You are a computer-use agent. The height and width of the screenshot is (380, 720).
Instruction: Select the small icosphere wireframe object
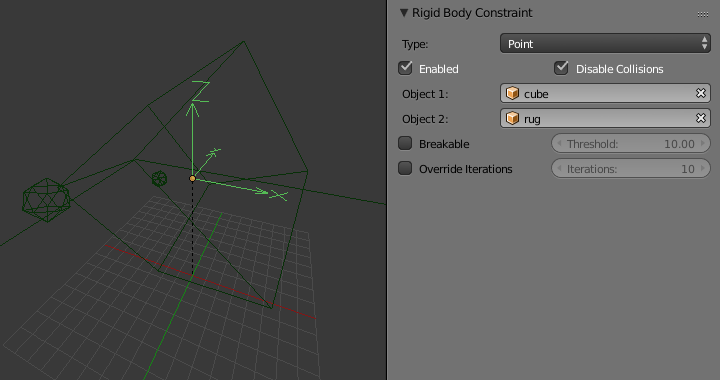pyautogui.click(x=159, y=179)
